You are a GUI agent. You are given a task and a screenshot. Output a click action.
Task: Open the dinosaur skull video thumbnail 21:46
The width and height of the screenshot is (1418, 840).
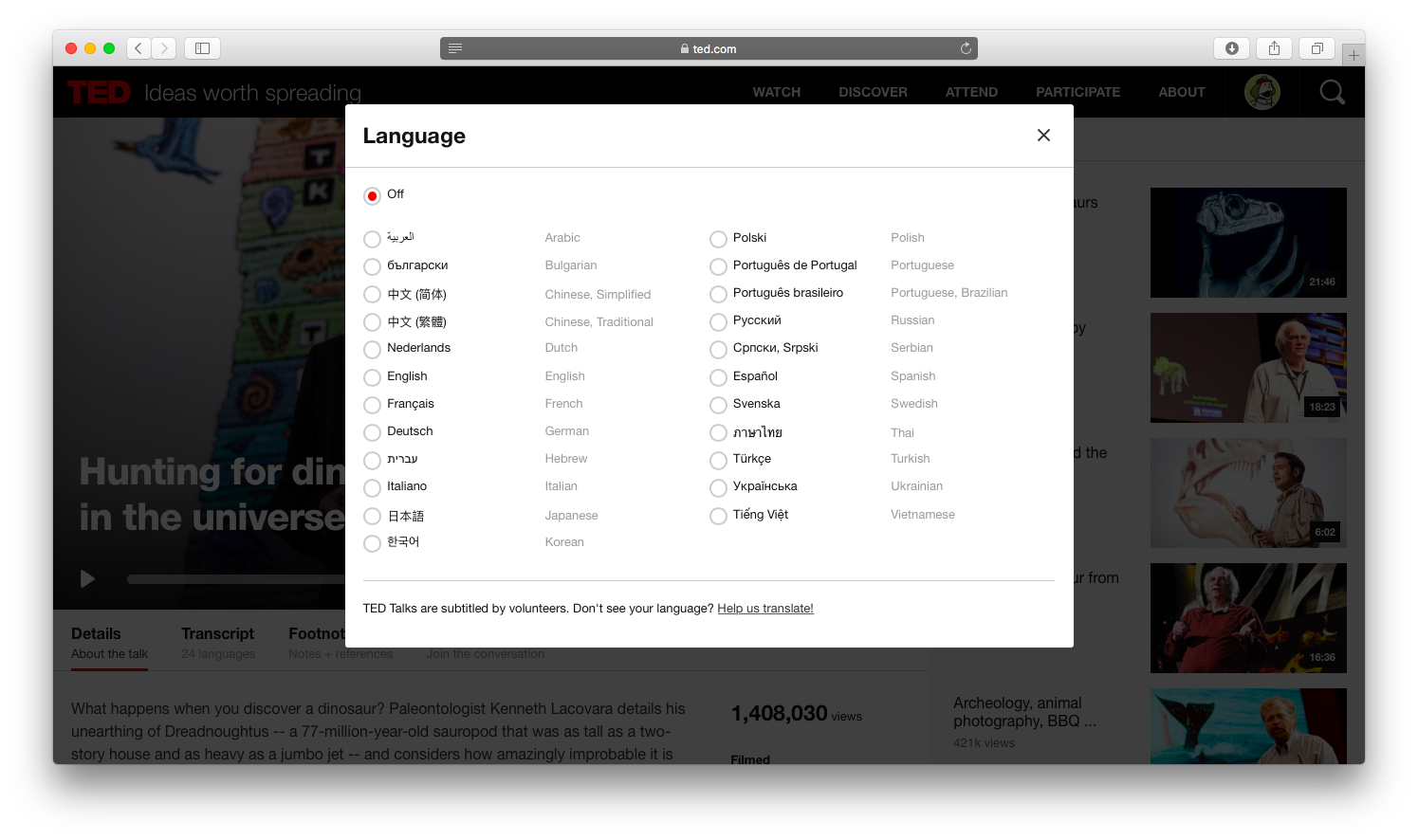point(1248,243)
